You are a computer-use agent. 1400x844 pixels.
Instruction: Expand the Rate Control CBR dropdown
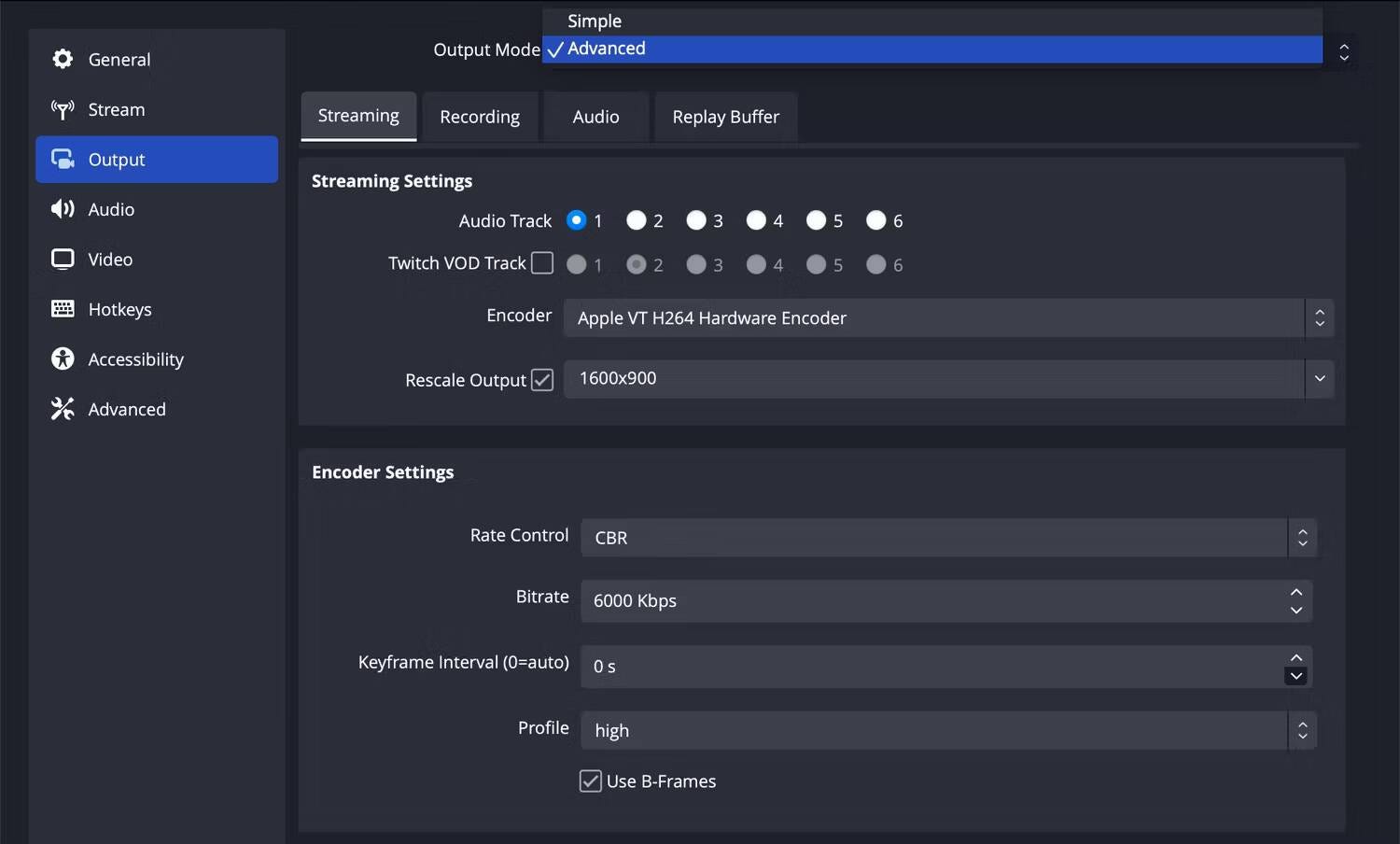(947, 538)
